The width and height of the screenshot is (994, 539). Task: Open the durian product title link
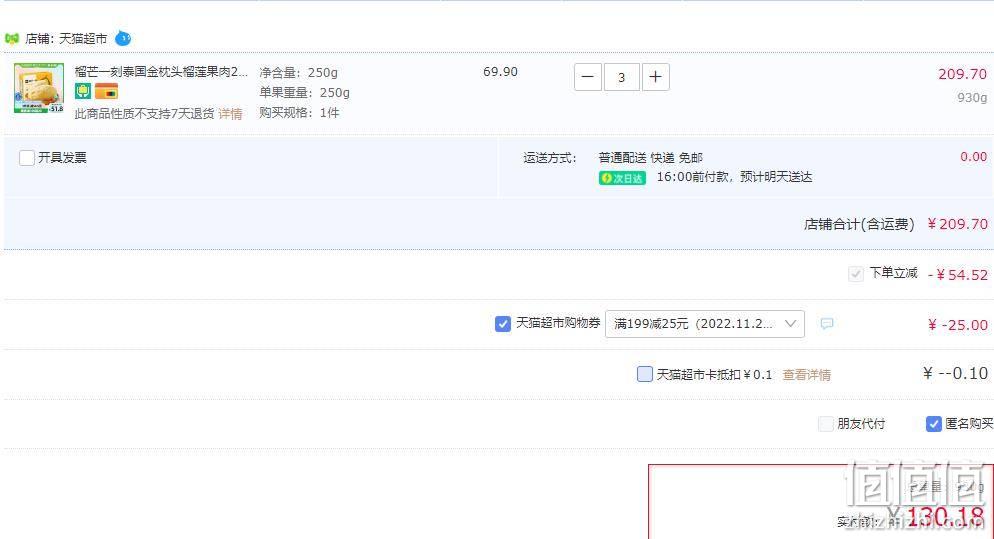161,72
